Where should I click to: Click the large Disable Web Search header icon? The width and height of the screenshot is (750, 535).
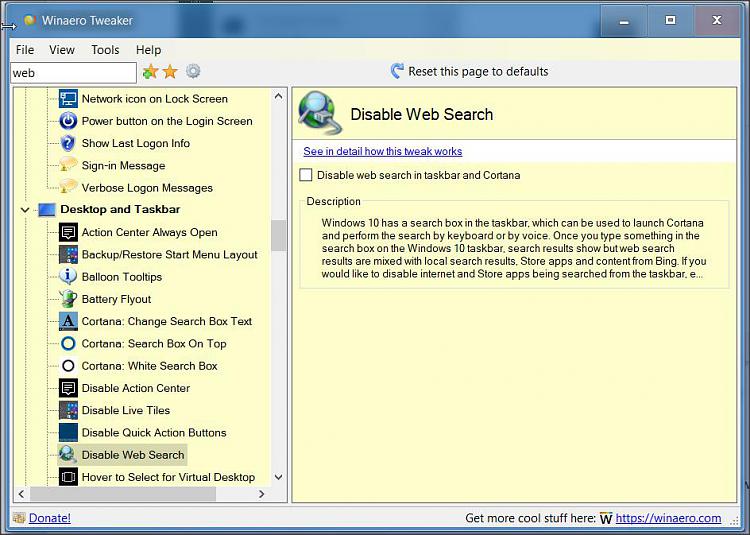coord(320,113)
